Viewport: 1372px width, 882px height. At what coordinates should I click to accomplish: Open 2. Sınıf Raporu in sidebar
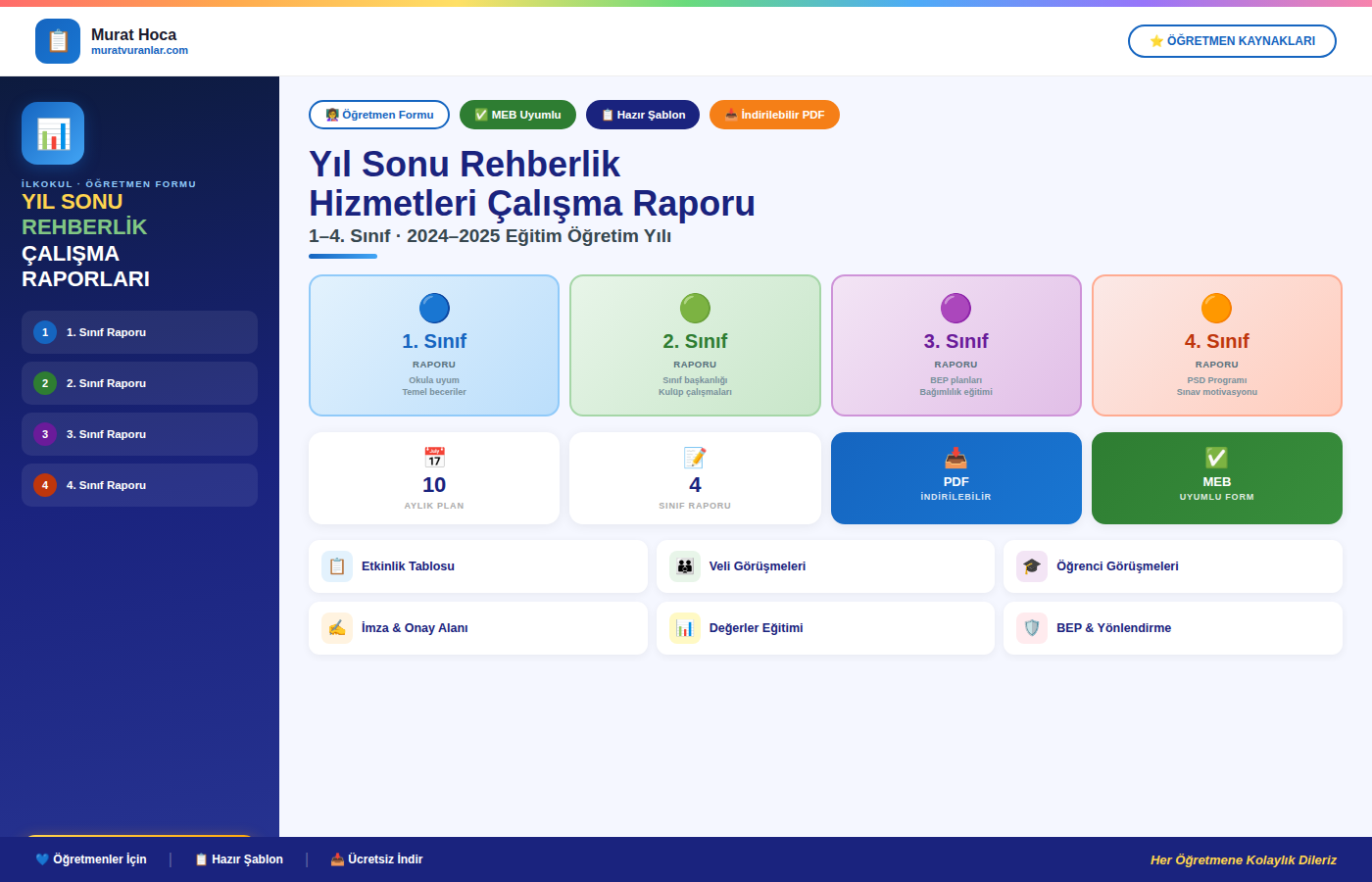click(x=139, y=383)
